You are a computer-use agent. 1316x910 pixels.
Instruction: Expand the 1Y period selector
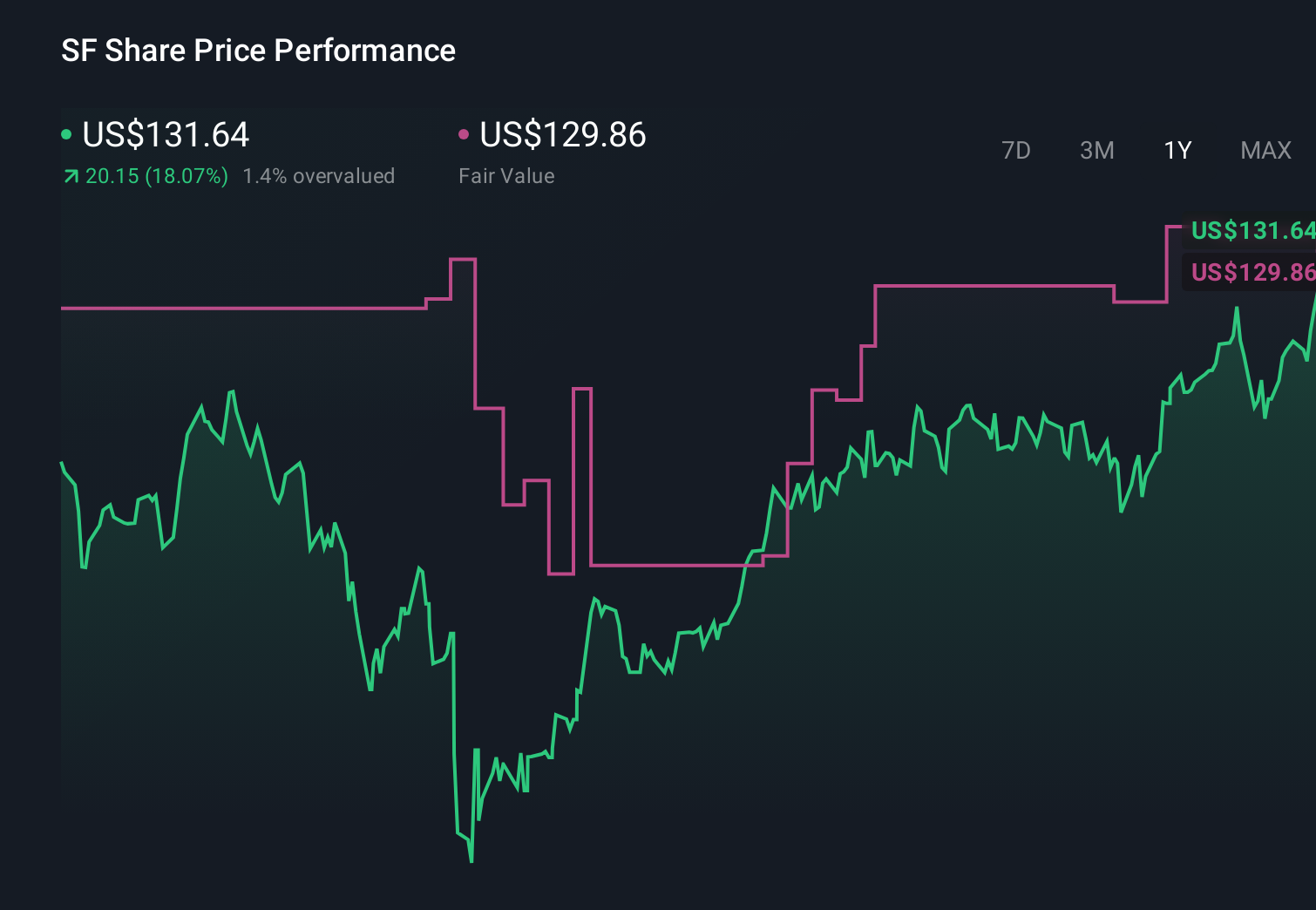(1177, 150)
